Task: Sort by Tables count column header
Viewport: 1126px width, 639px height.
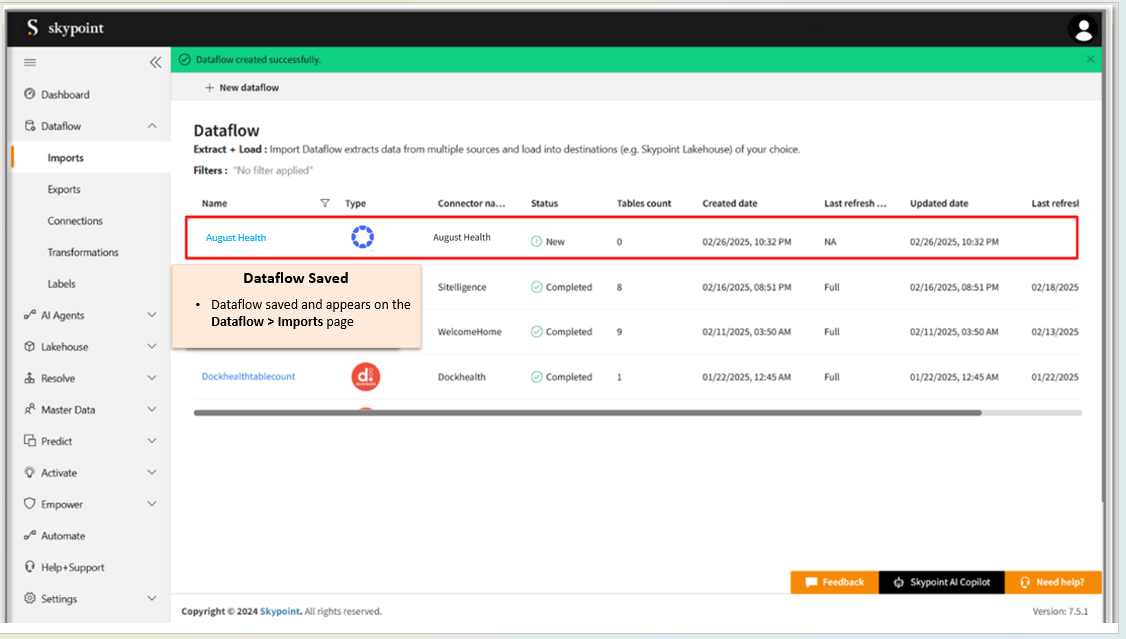Action: [643, 203]
